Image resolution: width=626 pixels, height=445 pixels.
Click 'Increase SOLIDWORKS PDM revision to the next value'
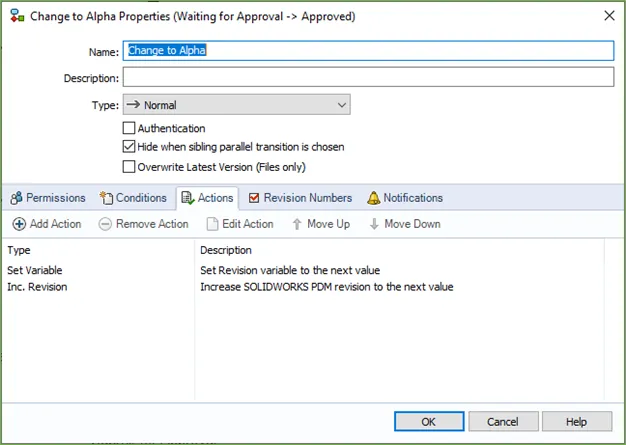[327, 287]
